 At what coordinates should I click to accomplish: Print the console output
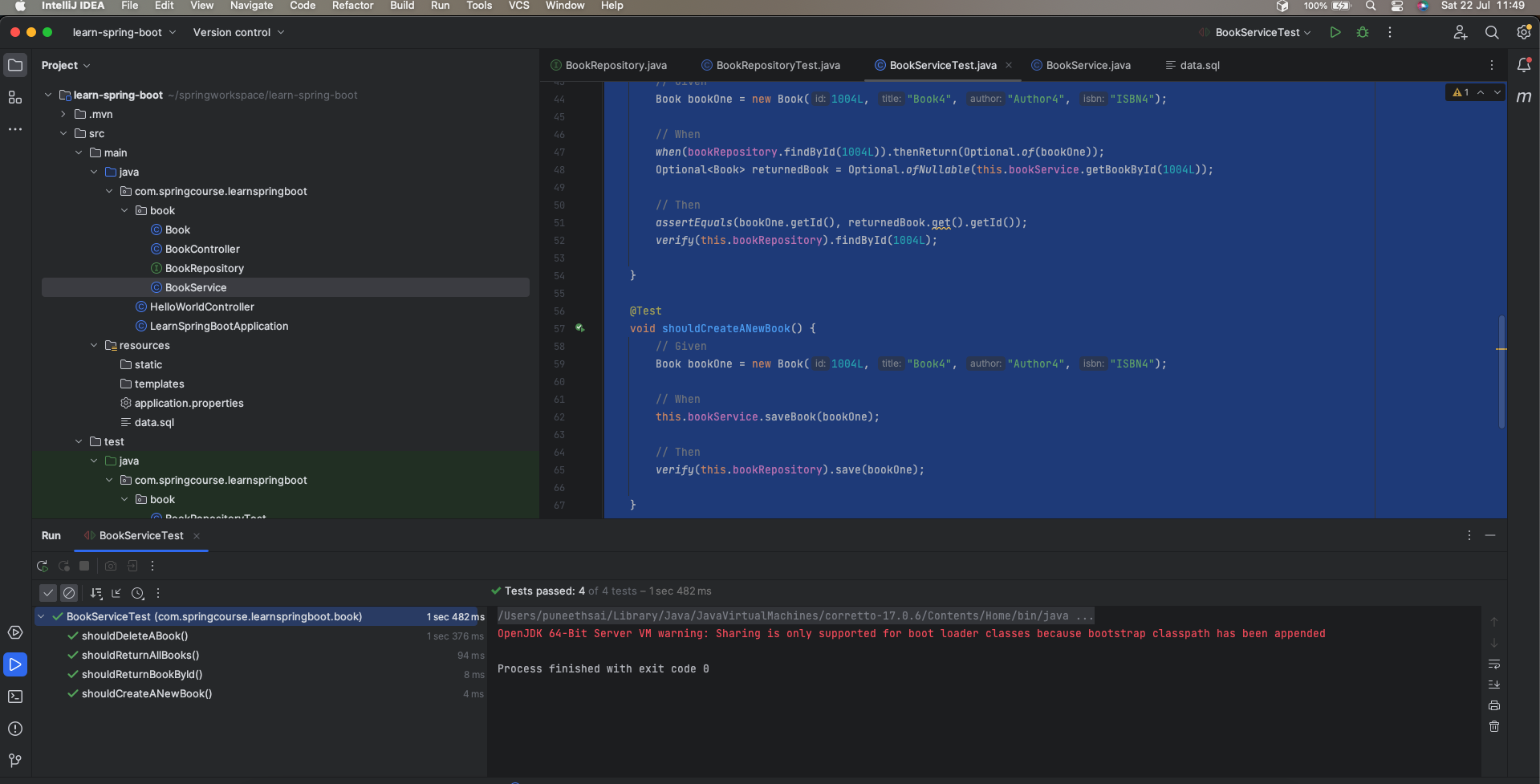click(x=1494, y=705)
